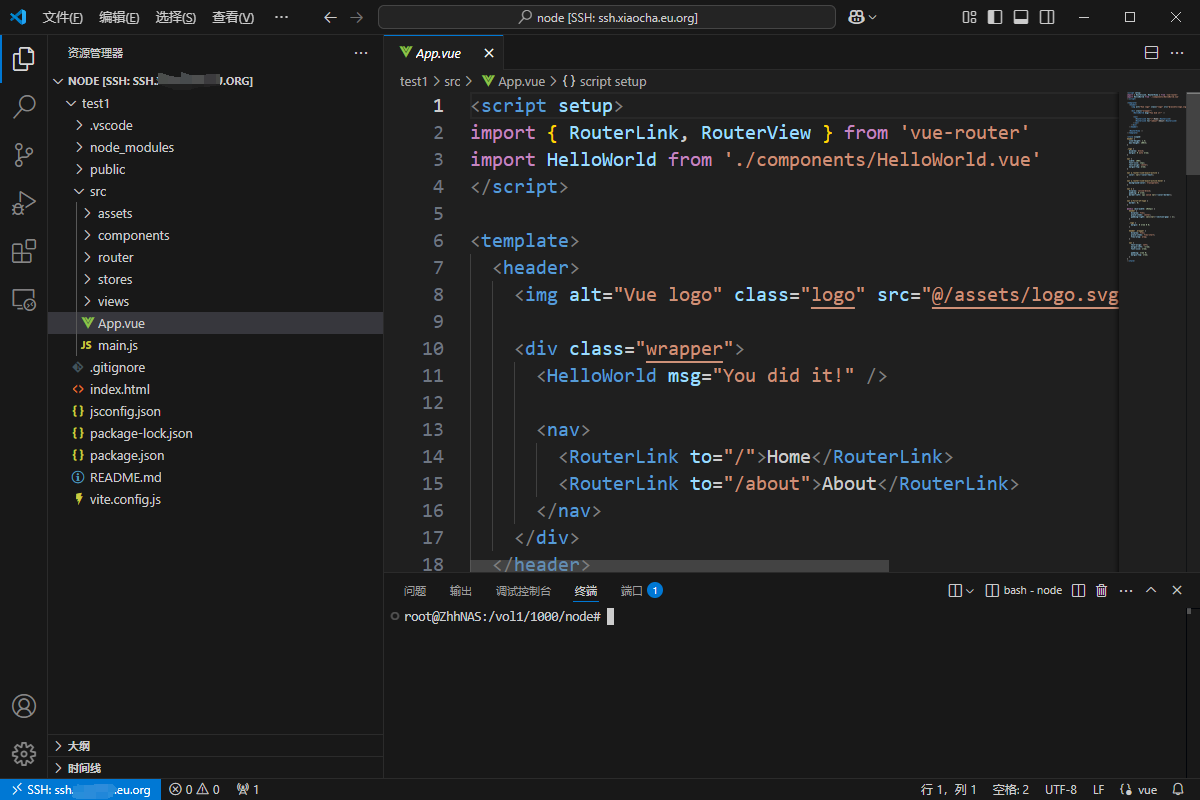The width and height of the screenshot is (1200, 800).
Task: Open the Accounts menu icon
Action: click(24, 706)
